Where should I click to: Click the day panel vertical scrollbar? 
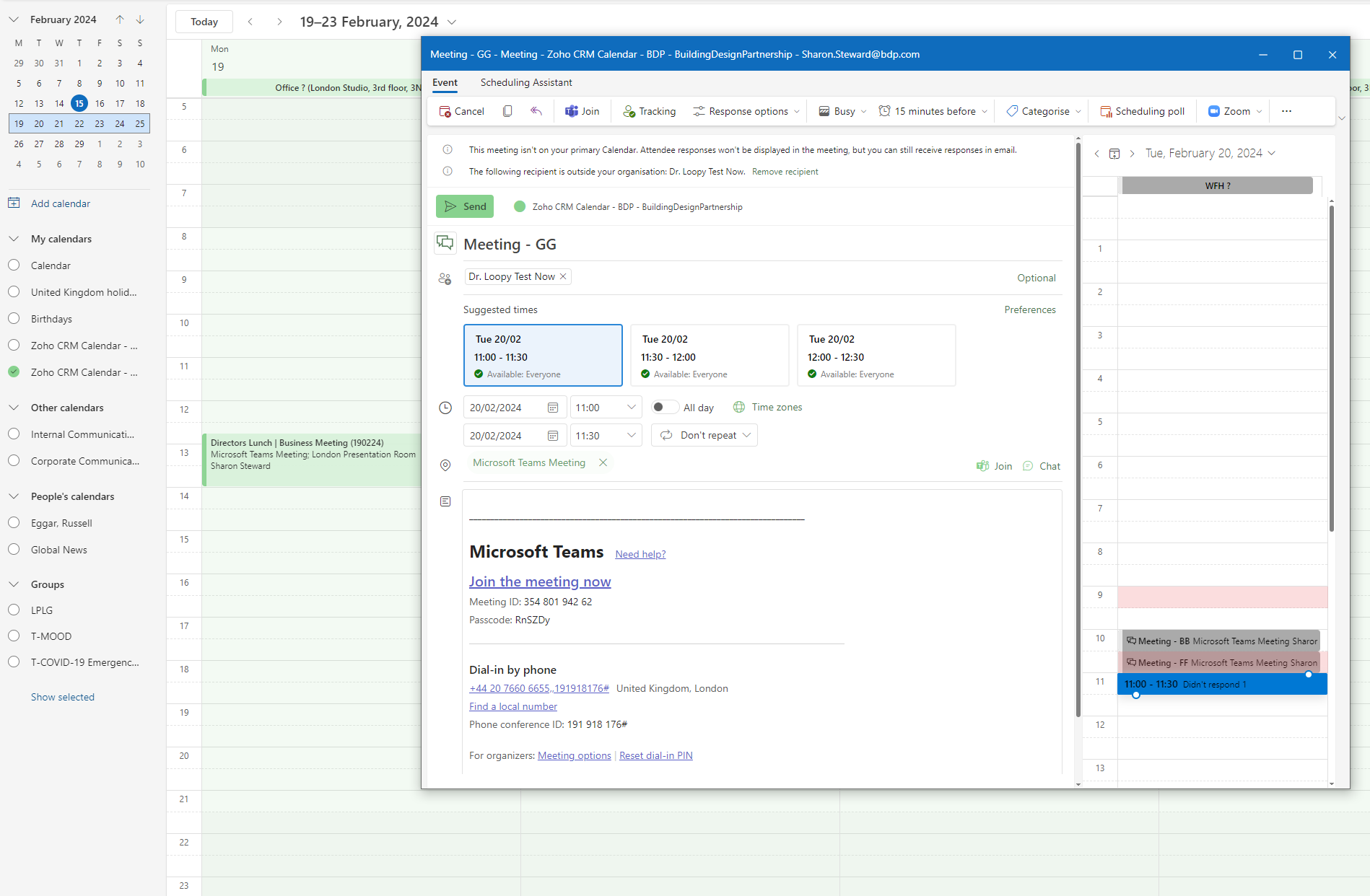[1331, 368]
